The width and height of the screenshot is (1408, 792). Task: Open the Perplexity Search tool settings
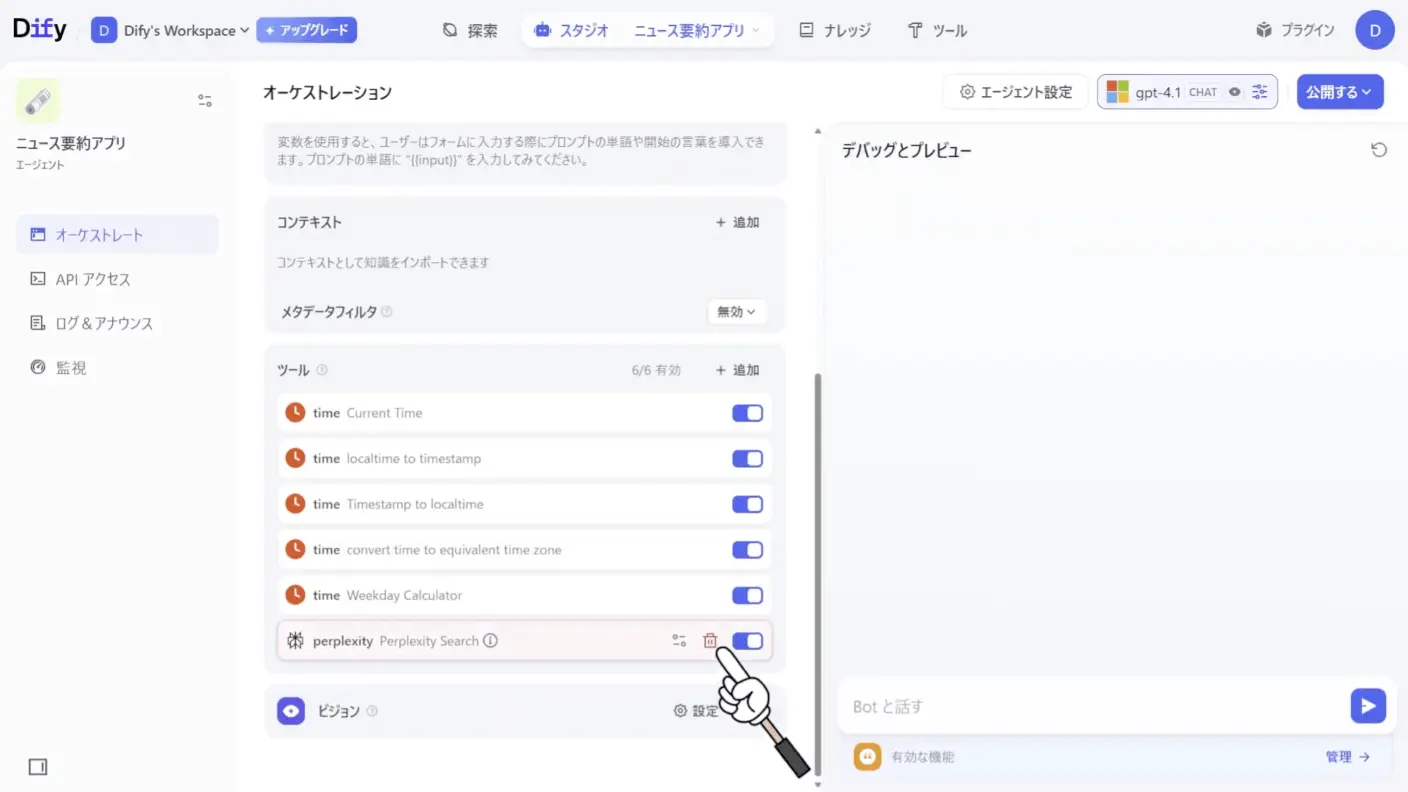click(679, 640)
